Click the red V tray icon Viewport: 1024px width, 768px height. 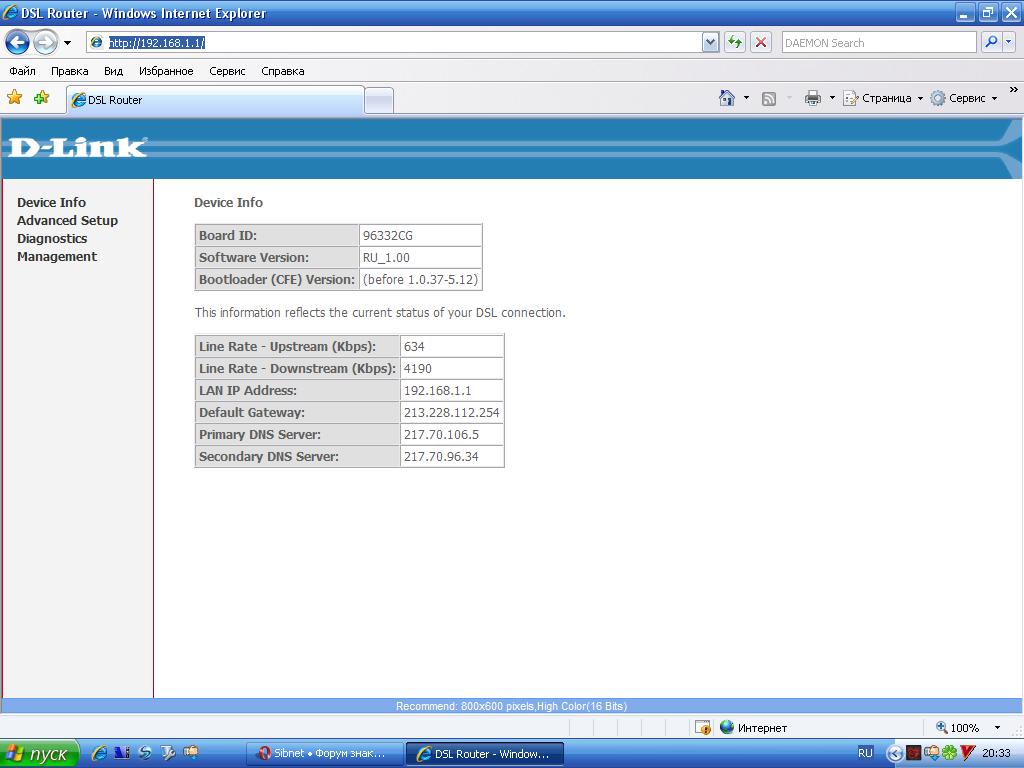tap(967, 754)
